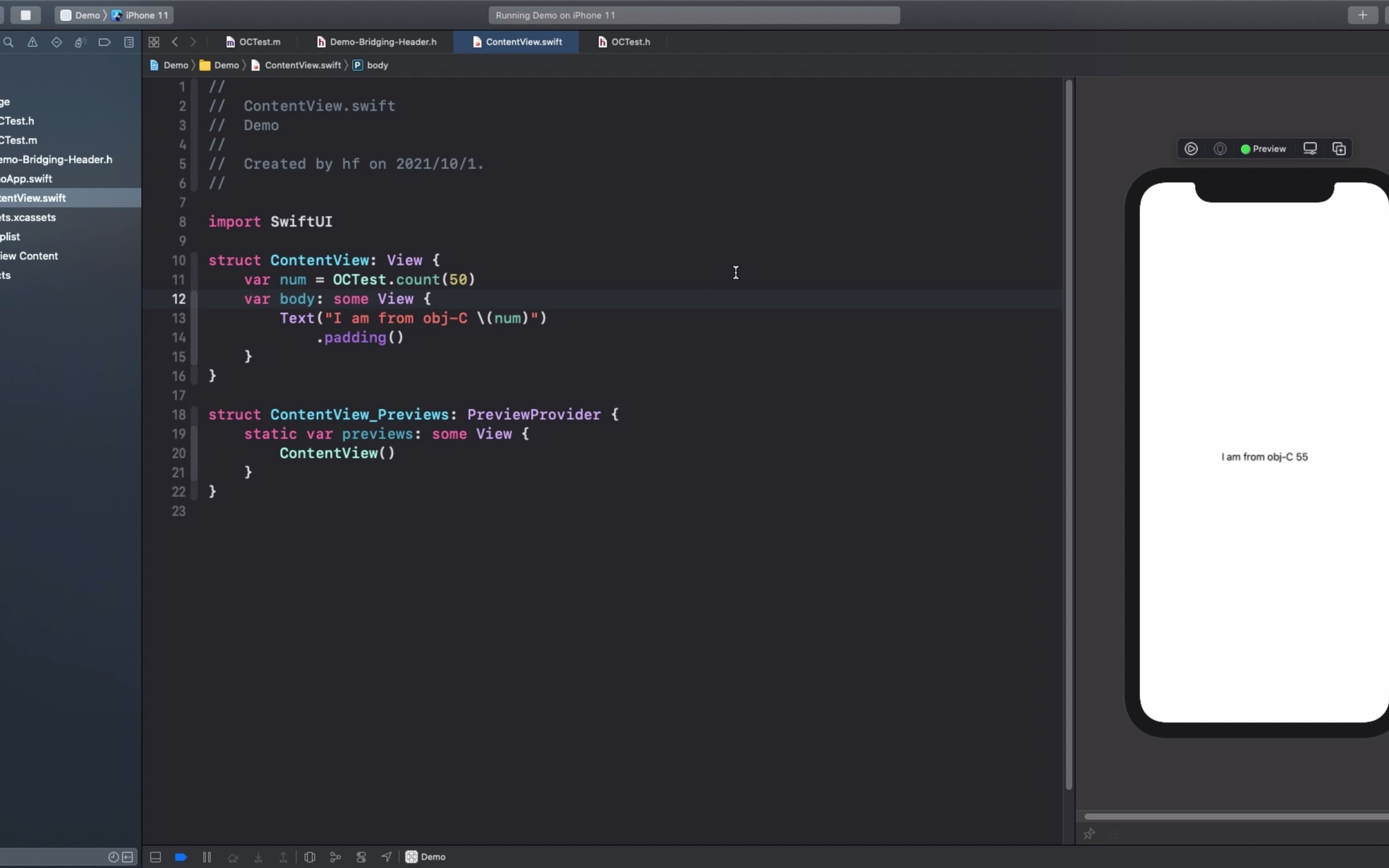Screen dimensions: 1389x868
Task: Click Demo folder in jump bar
Action: click(219, 66)
